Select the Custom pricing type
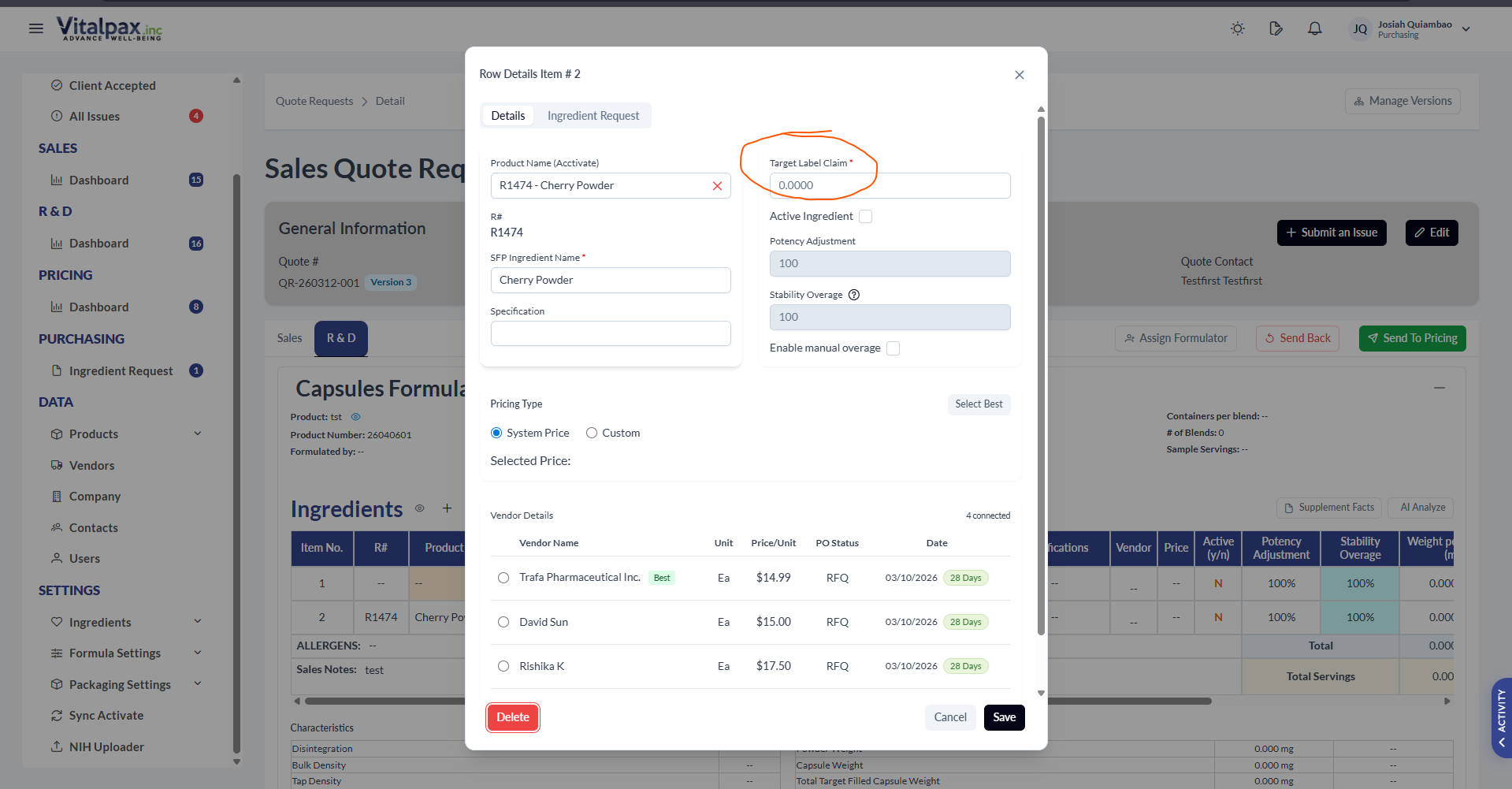The height and width of the screenshot is (789, 1512). point(592,433)
